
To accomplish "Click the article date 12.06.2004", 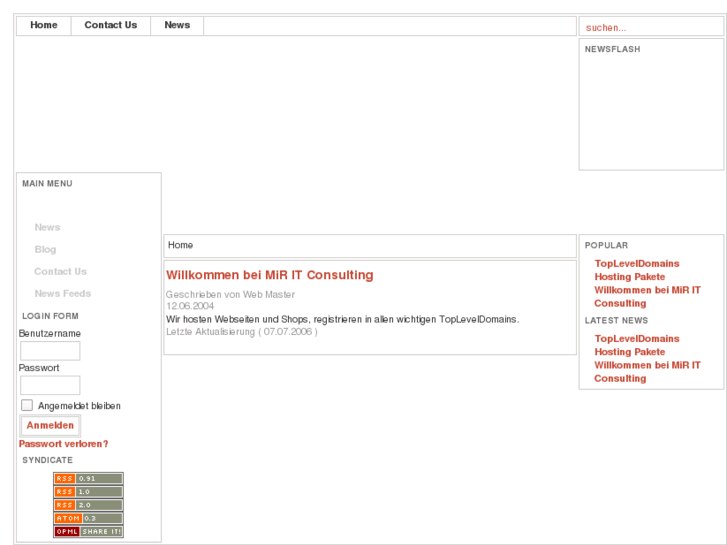I will pos(190,306).
